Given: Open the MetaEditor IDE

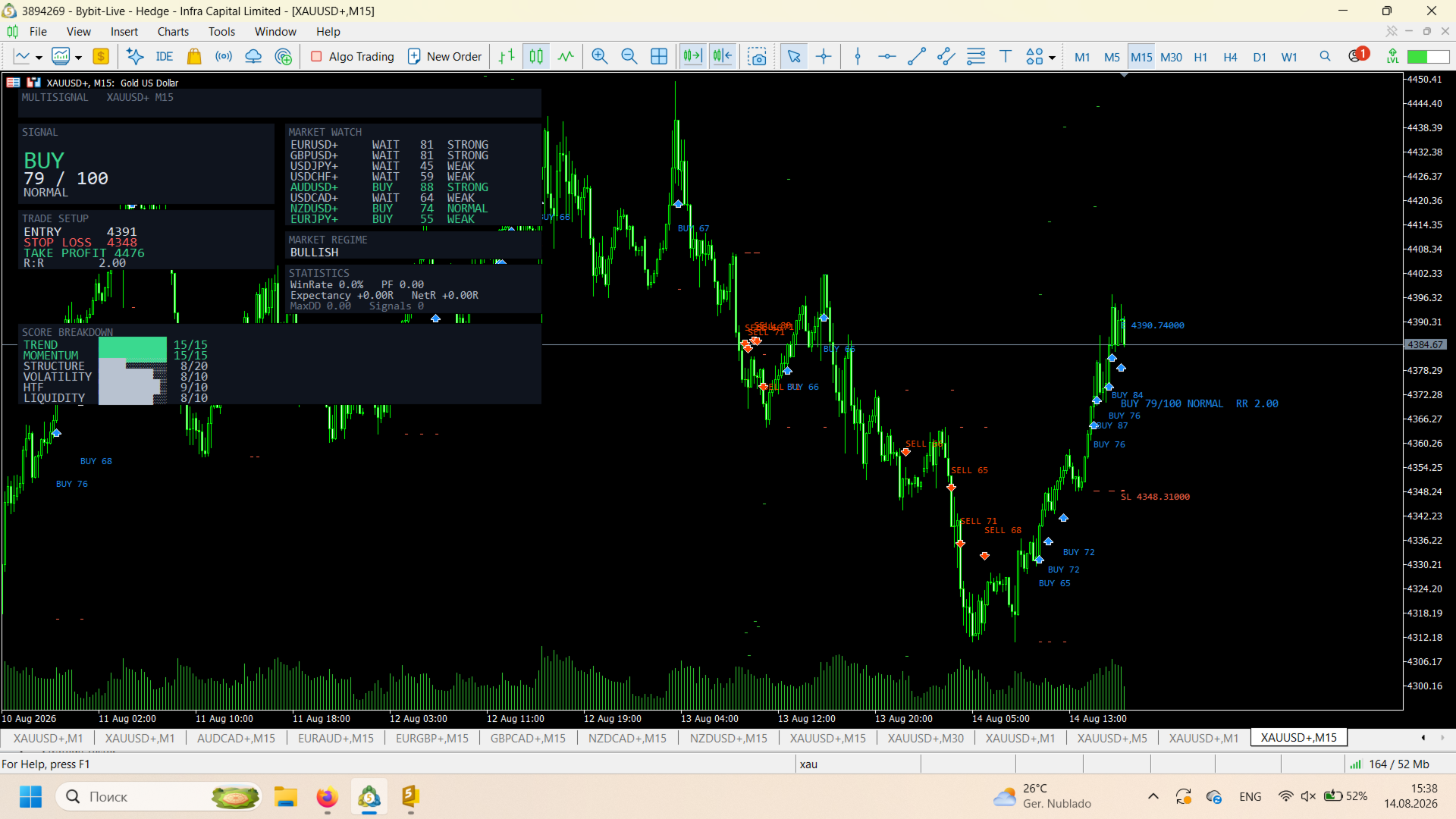Looking at the screenshot, I should pyautogui.click(x=164, y=57).
